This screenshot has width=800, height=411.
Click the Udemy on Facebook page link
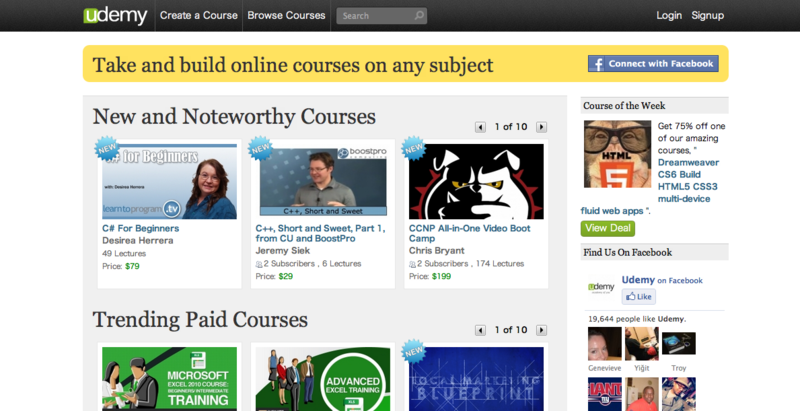tap(662, 280)
